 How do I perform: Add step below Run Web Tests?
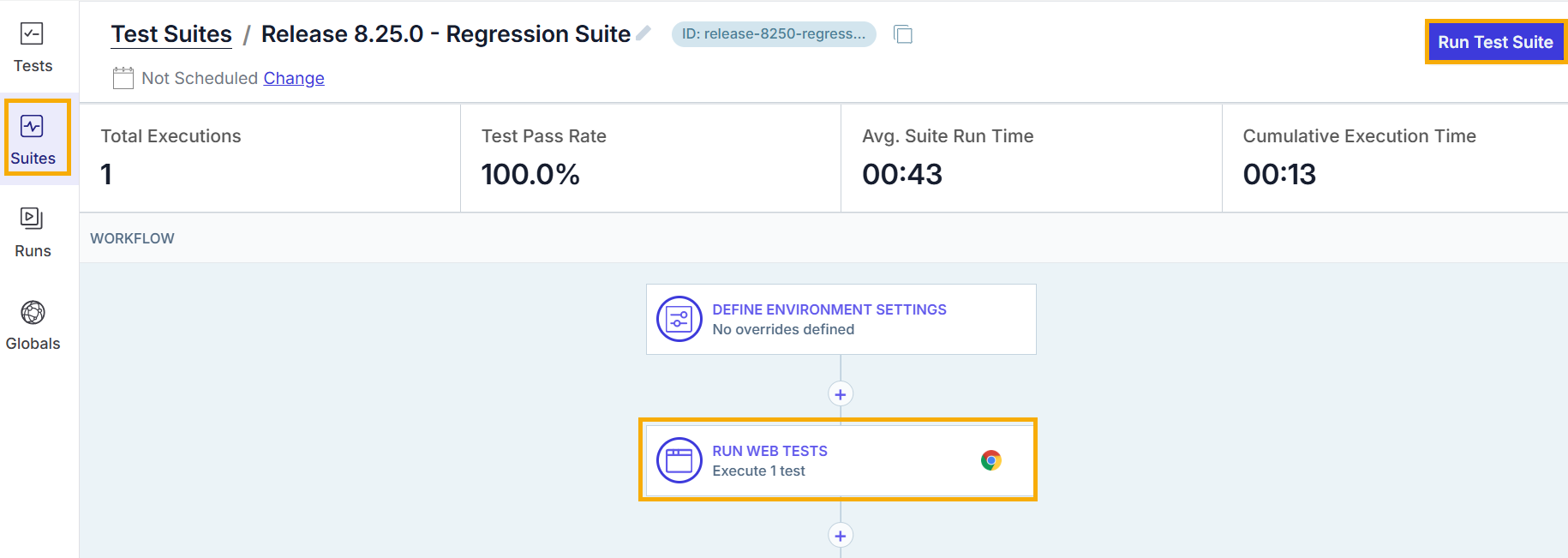[841, 536]
